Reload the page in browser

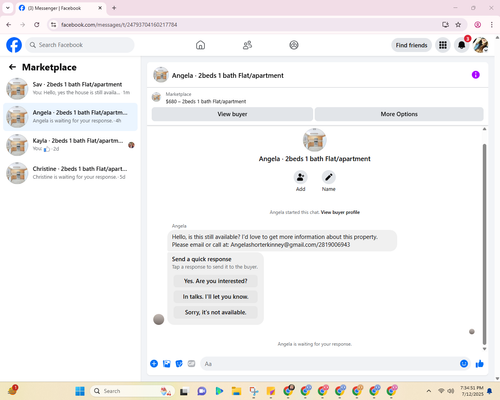(37, 25)
